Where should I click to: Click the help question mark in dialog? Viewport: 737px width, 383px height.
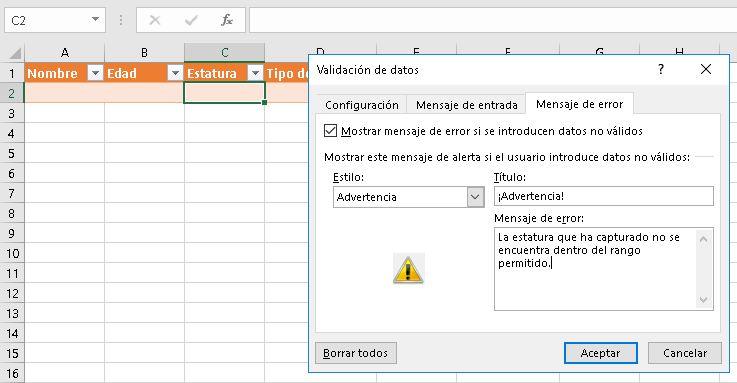point(661,70)
